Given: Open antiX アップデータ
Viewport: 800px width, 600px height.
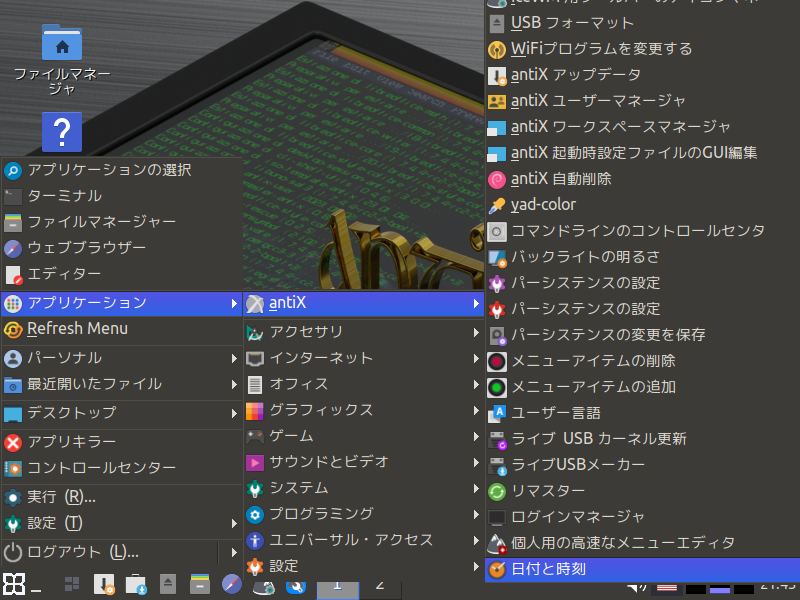Looking at the screenshot, I should [642, 76].
